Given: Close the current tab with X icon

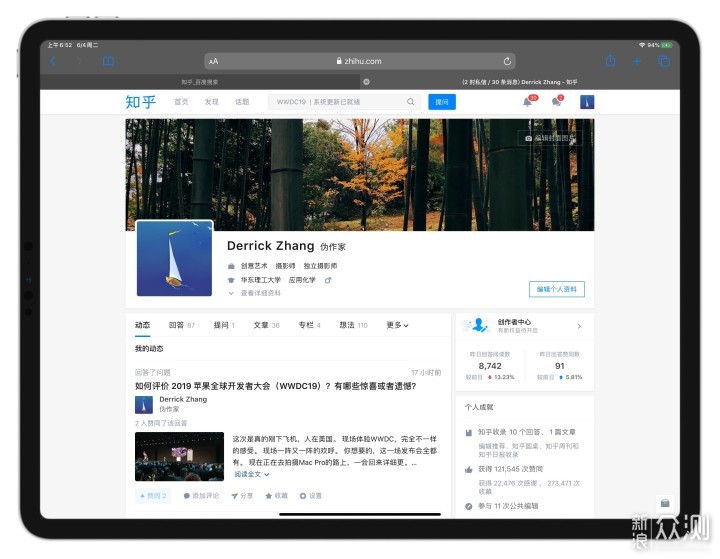Looking at the screenshot, I should (x=366, y=82).
